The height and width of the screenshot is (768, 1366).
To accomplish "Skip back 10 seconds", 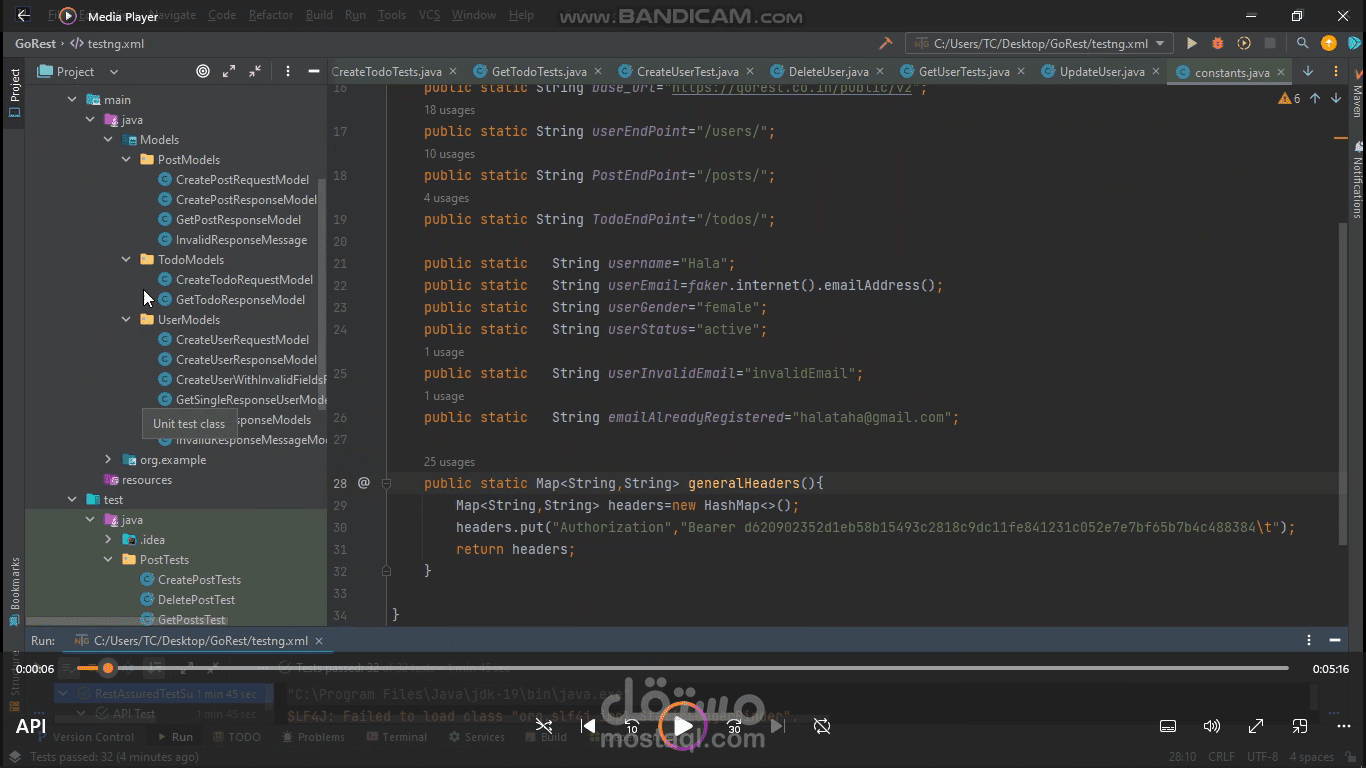I will [632, 726].
